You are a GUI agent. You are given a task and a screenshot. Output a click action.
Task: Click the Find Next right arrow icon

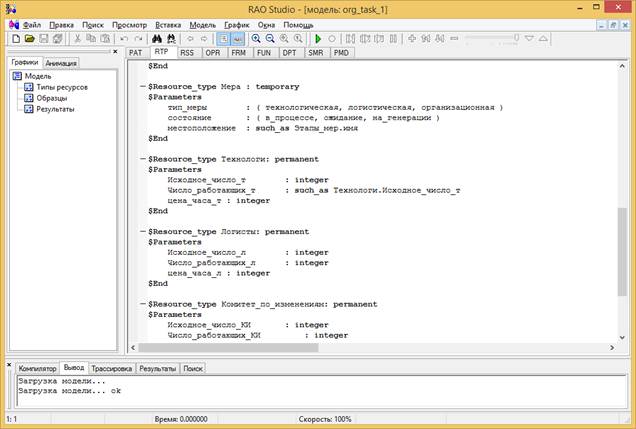pyautogui.click(x=204, y=39)
